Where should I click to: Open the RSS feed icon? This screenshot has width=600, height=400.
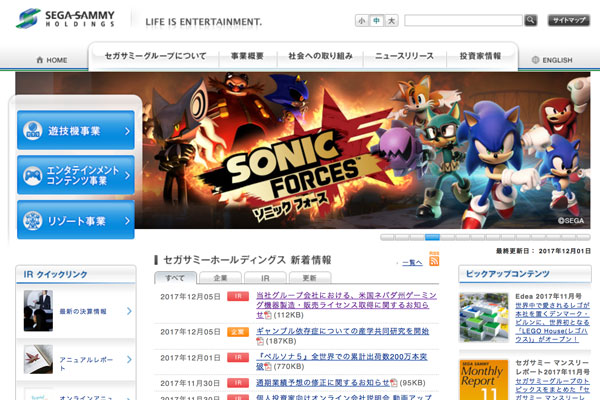coord(434,261)
